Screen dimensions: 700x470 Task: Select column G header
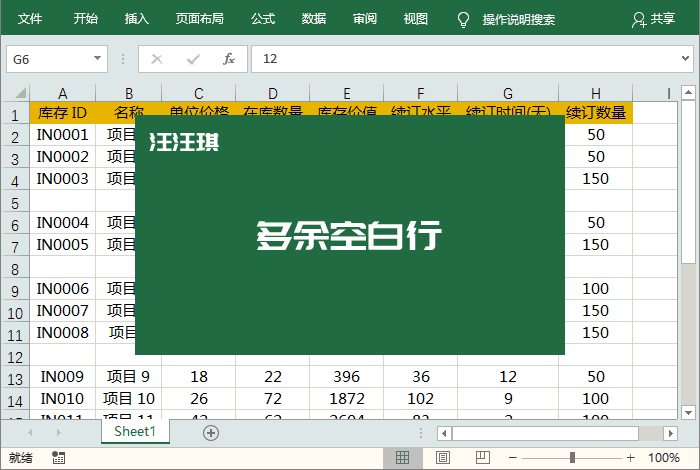coord(508,93)
